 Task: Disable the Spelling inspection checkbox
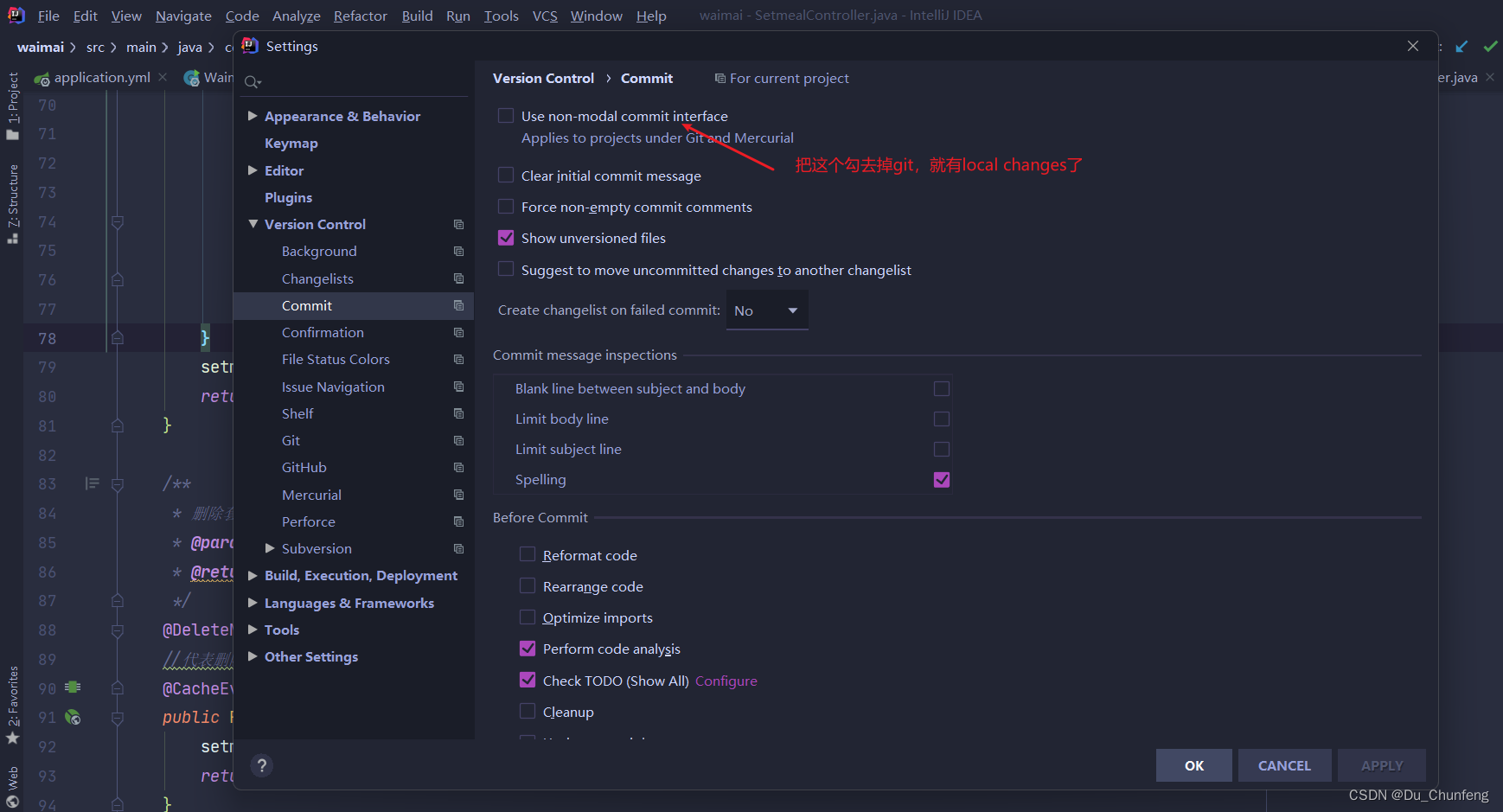[942, 479]
